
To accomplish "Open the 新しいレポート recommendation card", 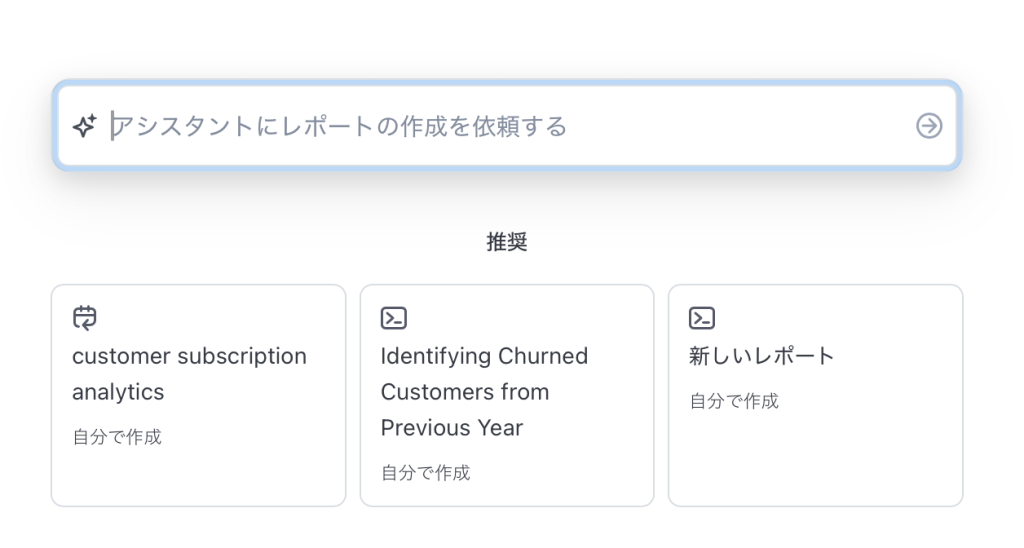I will pos(816,395).
